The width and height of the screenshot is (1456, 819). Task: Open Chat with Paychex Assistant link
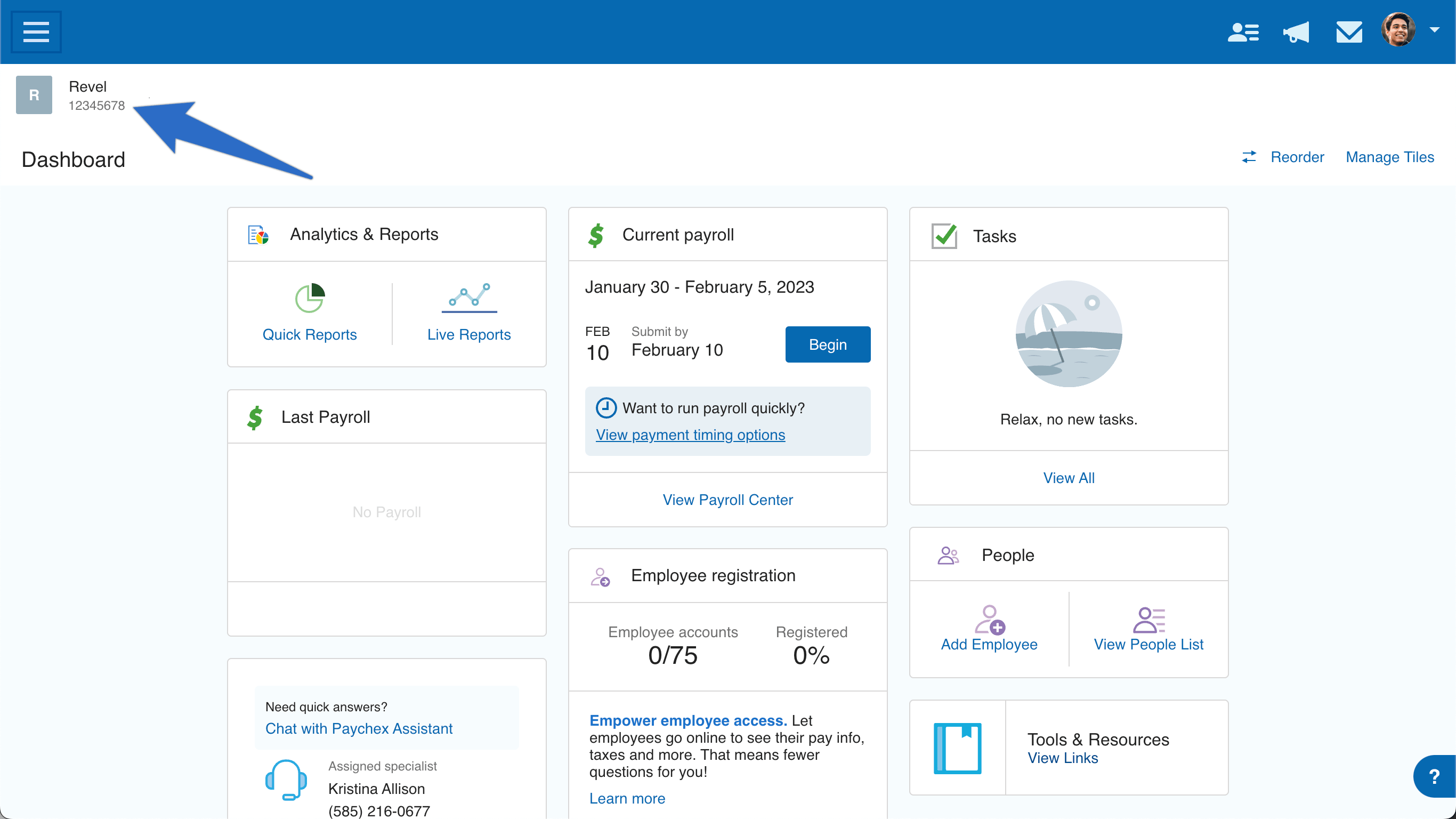pos(359,728)
